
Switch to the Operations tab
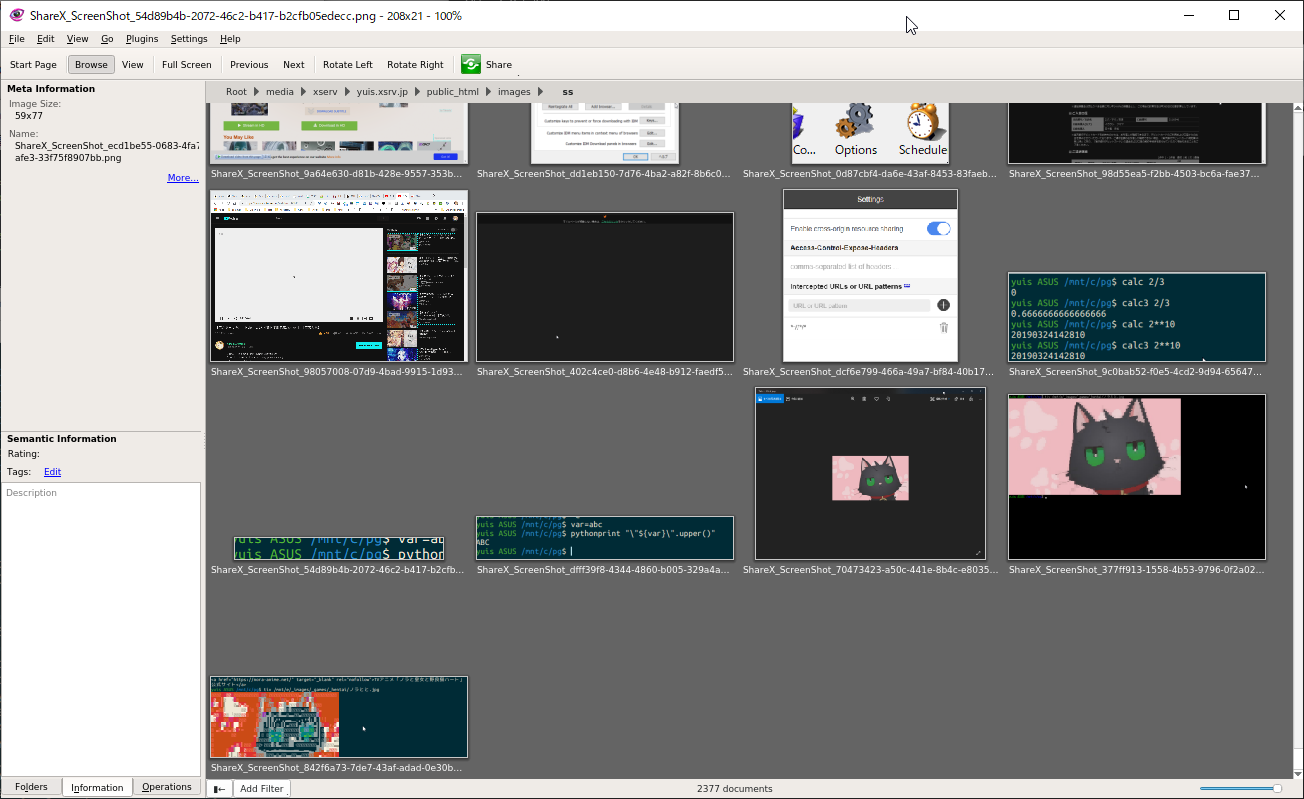(166, 787)
